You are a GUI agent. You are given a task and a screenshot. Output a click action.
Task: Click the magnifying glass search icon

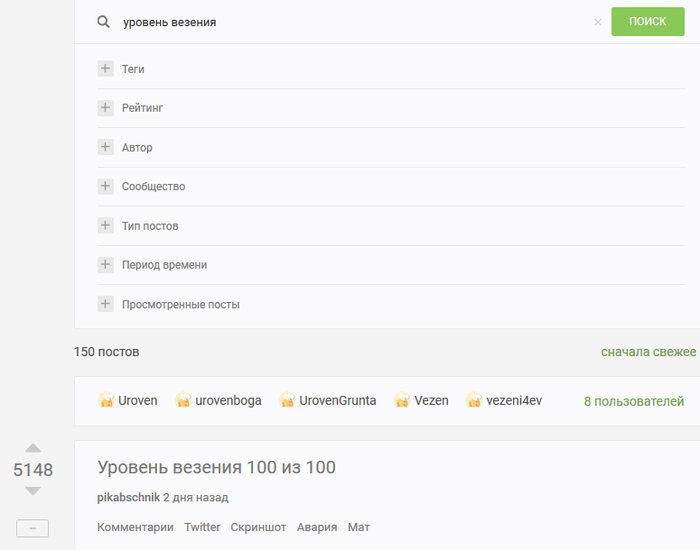(103, 22)
